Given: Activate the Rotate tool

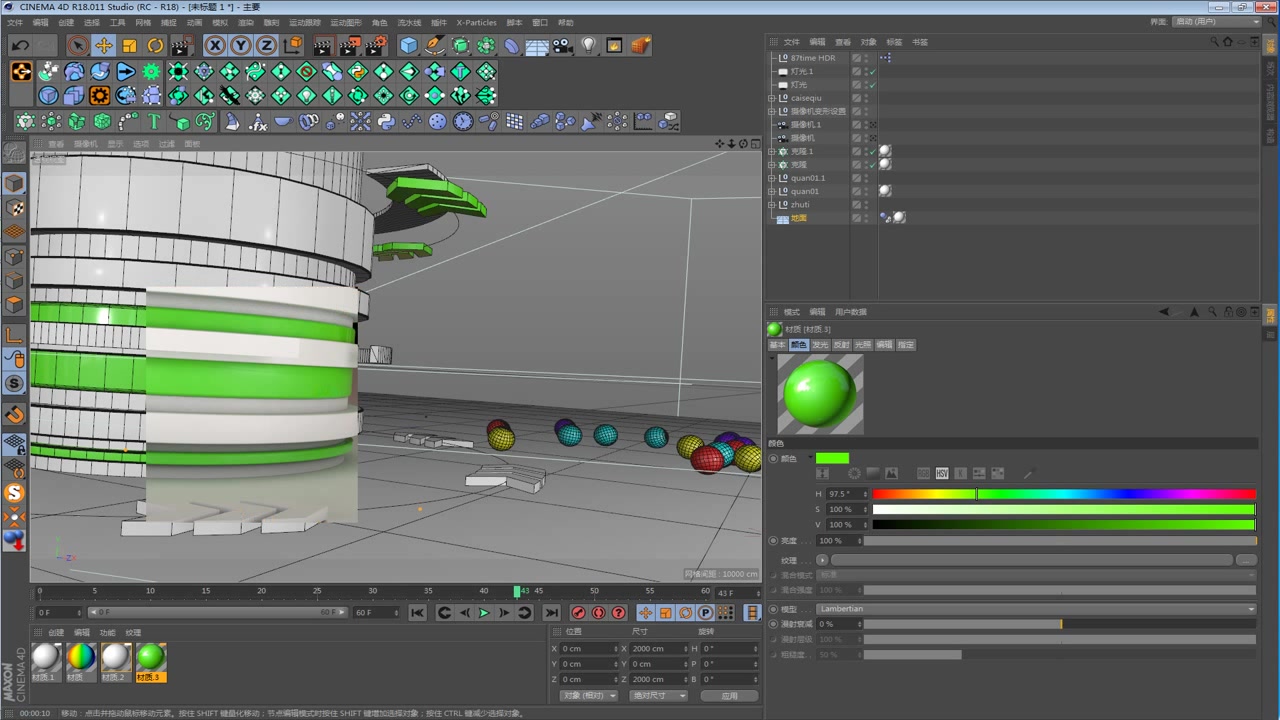Looking at the screenshot, I should point(156,45).
